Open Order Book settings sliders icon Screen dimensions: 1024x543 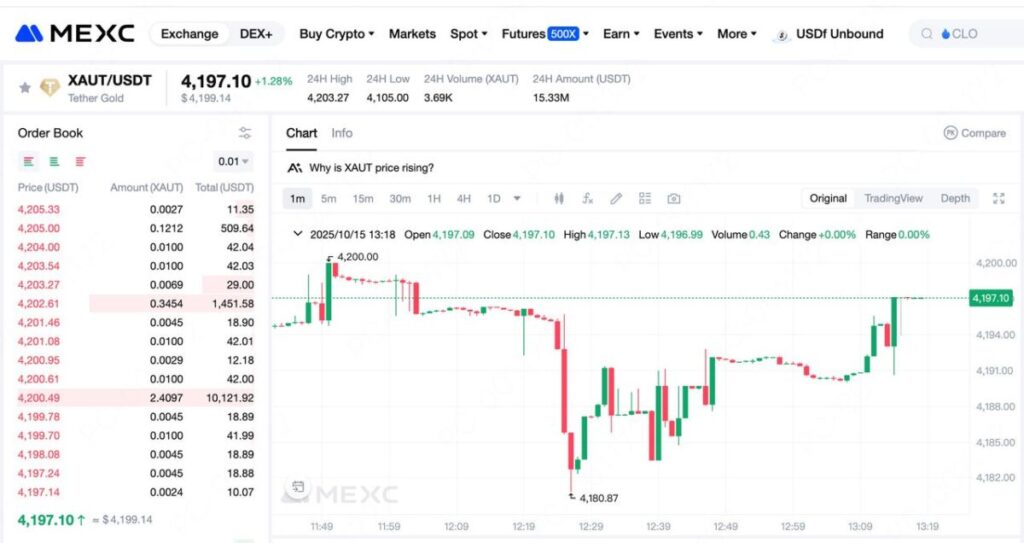coord(245,133)
